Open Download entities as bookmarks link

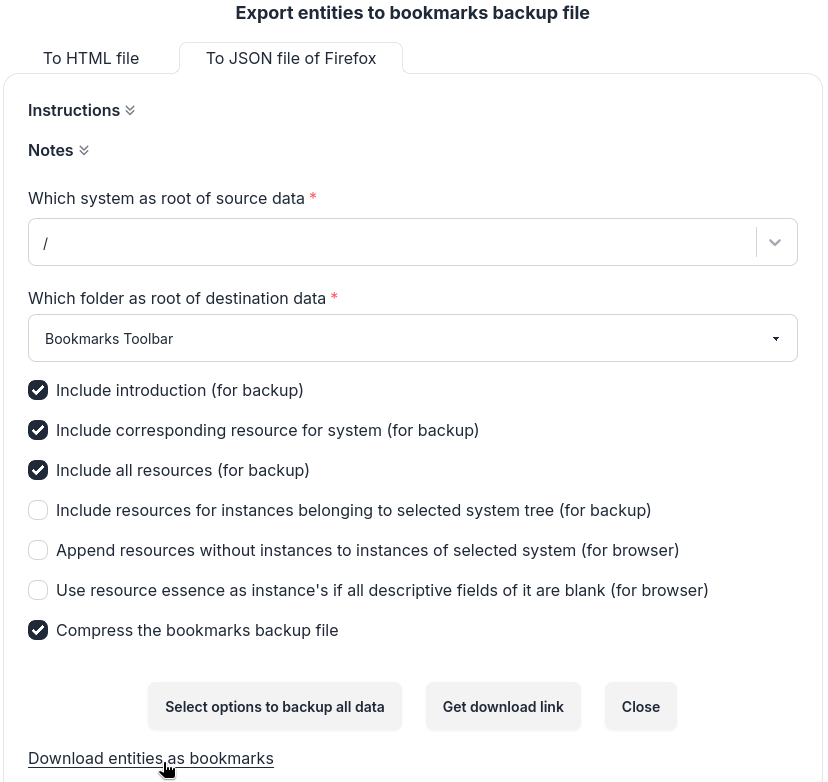tap(150, 758)
